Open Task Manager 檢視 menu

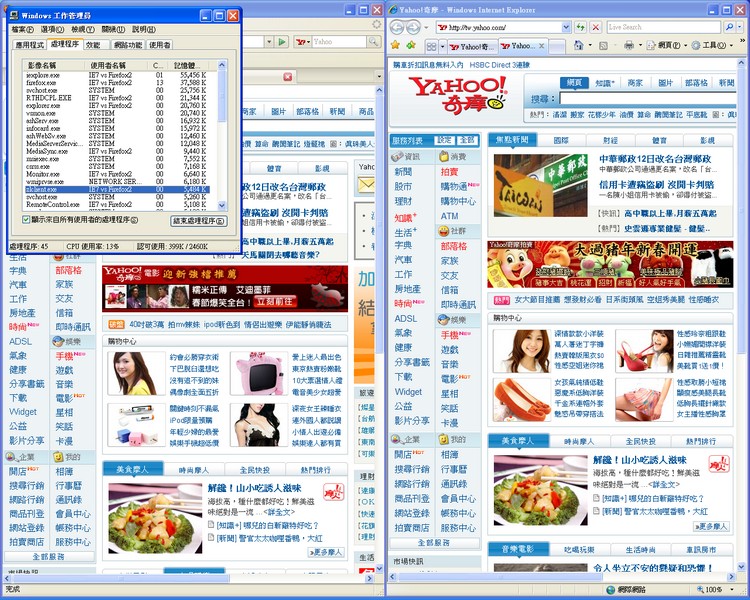tap(83, 30)
